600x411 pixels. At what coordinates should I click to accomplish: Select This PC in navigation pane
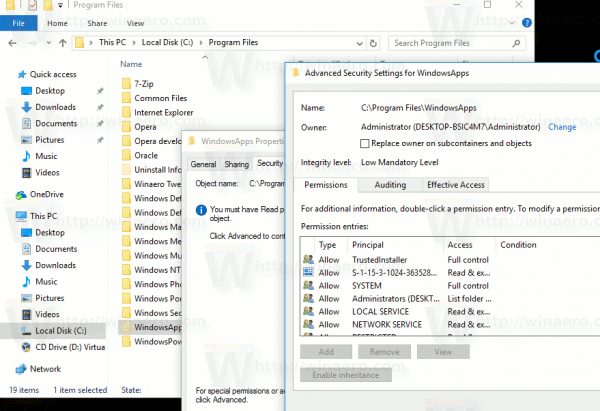coord(44,216)
